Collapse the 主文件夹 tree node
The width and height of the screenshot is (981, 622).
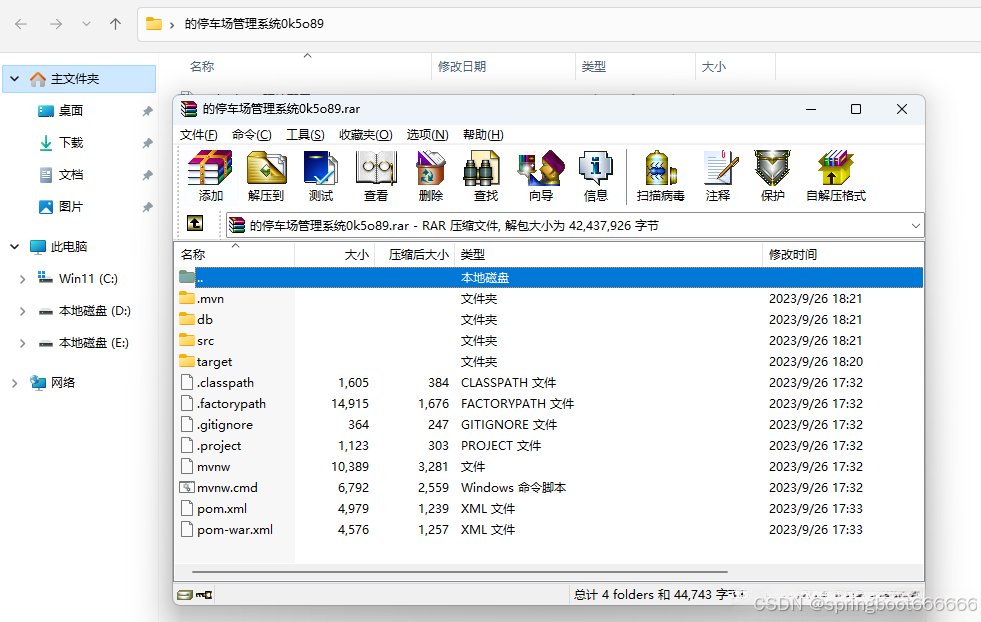click(x=15, y=79)
